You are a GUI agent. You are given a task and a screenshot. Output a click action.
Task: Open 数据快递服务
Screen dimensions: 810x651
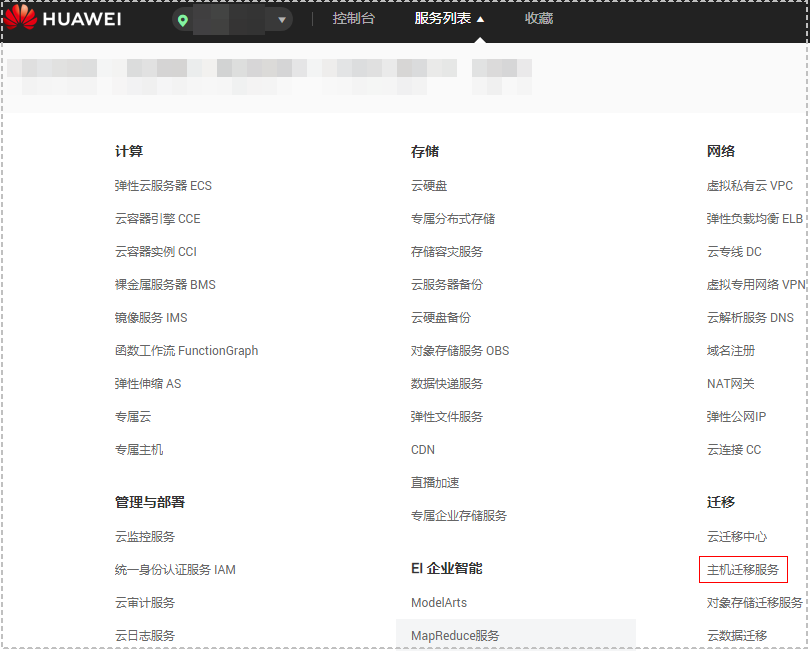coord(447,384)
